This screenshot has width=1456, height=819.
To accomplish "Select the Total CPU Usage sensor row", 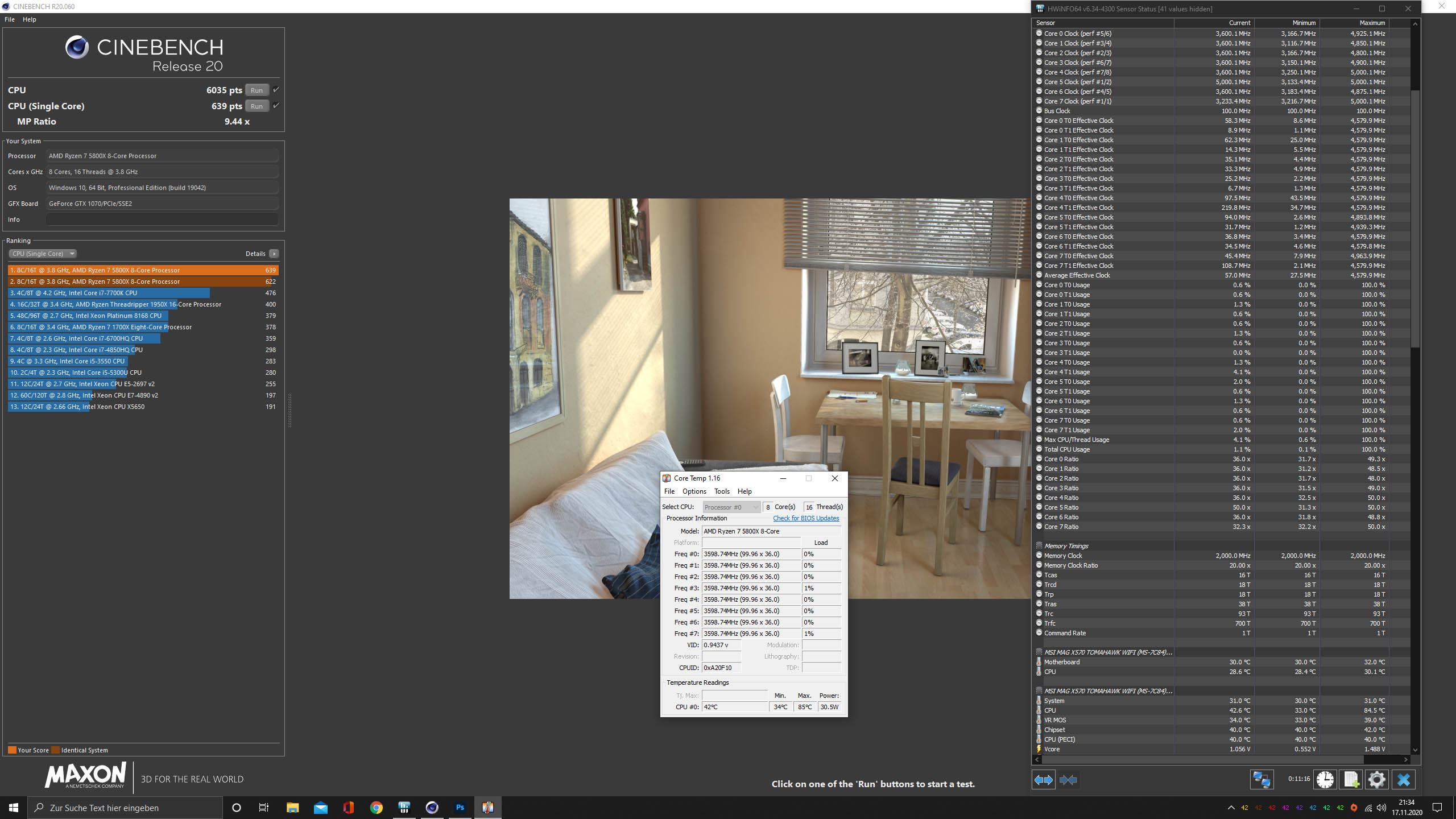I will click(1221, 449).
